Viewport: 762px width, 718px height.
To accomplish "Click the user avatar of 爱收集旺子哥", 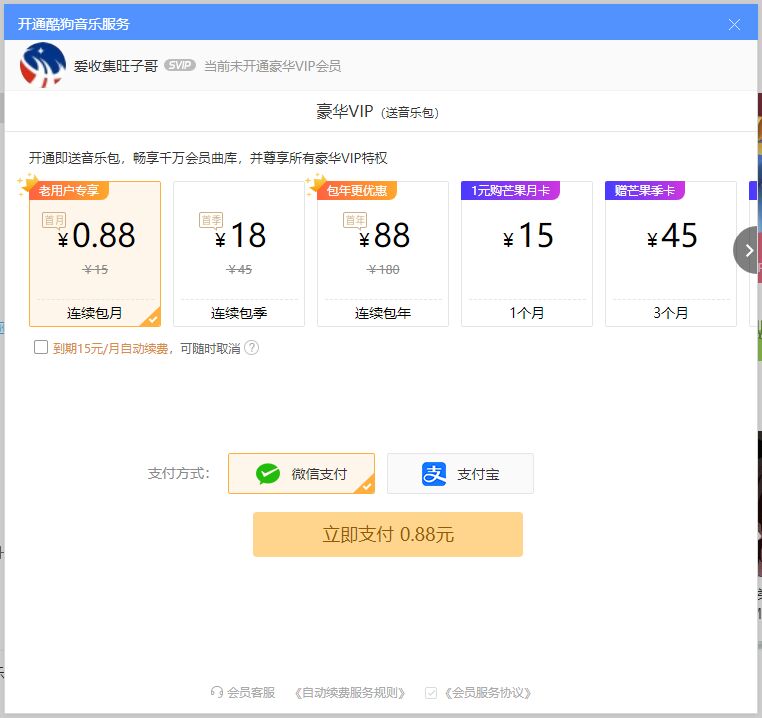I will pyautogui.click(x=43, y=66).
